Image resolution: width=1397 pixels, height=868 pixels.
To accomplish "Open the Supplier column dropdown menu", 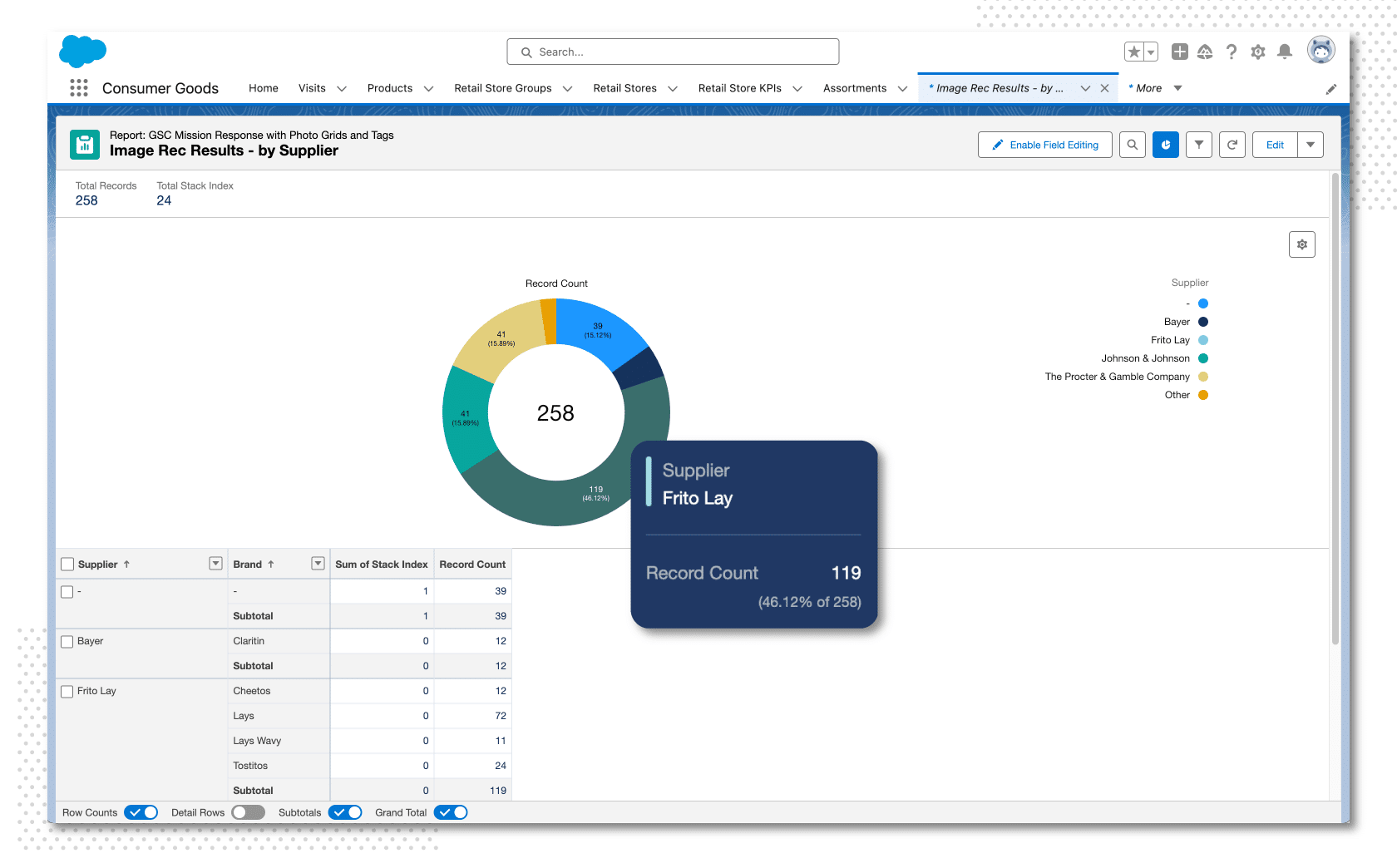I will click(215, 564).
